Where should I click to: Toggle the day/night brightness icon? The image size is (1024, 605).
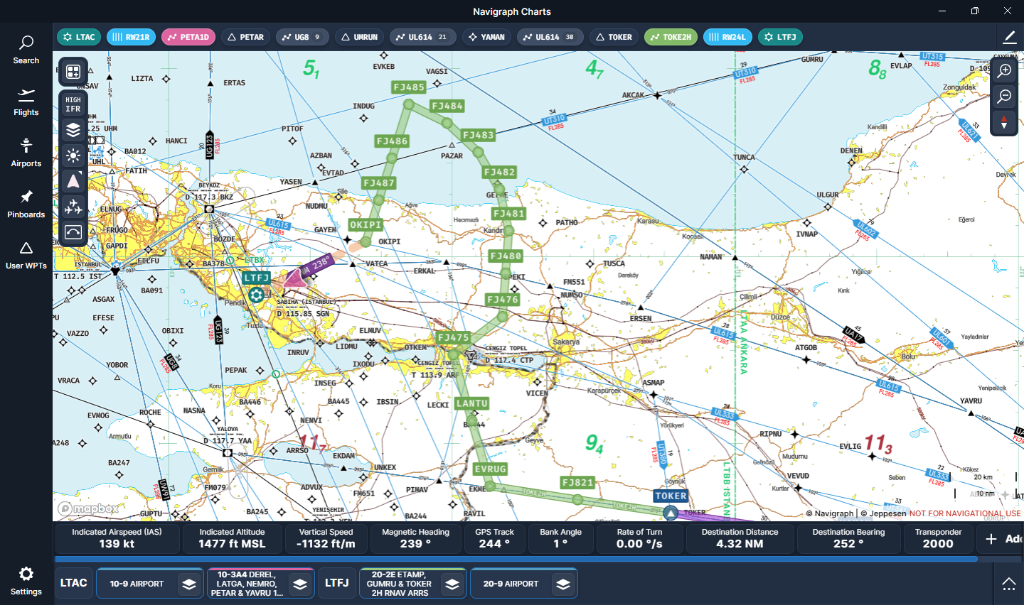point(73,155)
